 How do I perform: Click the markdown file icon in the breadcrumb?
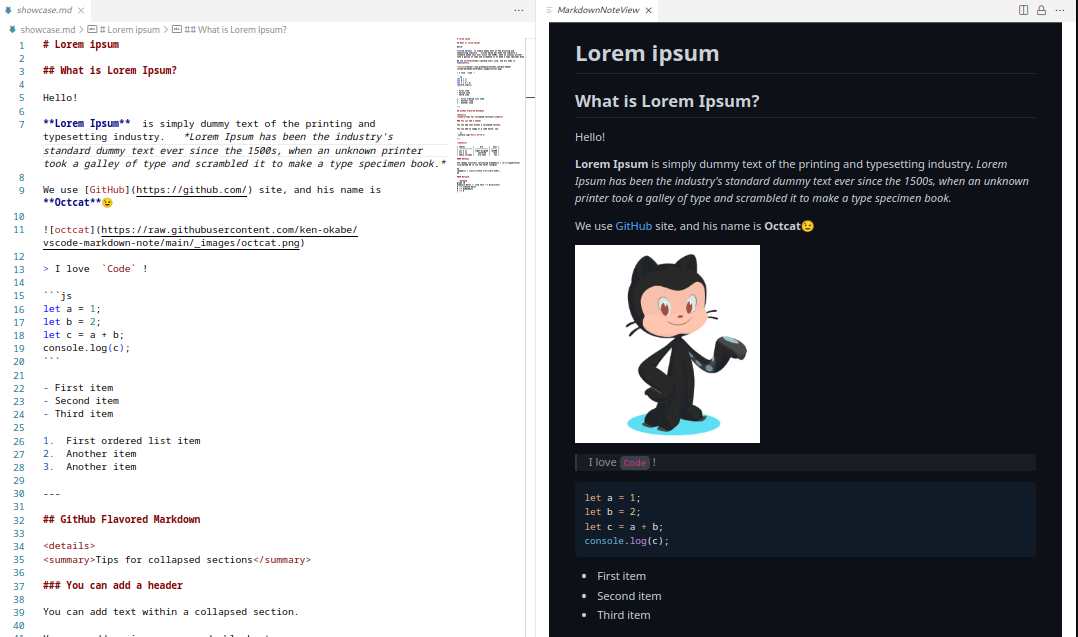(x=12, y=30)
